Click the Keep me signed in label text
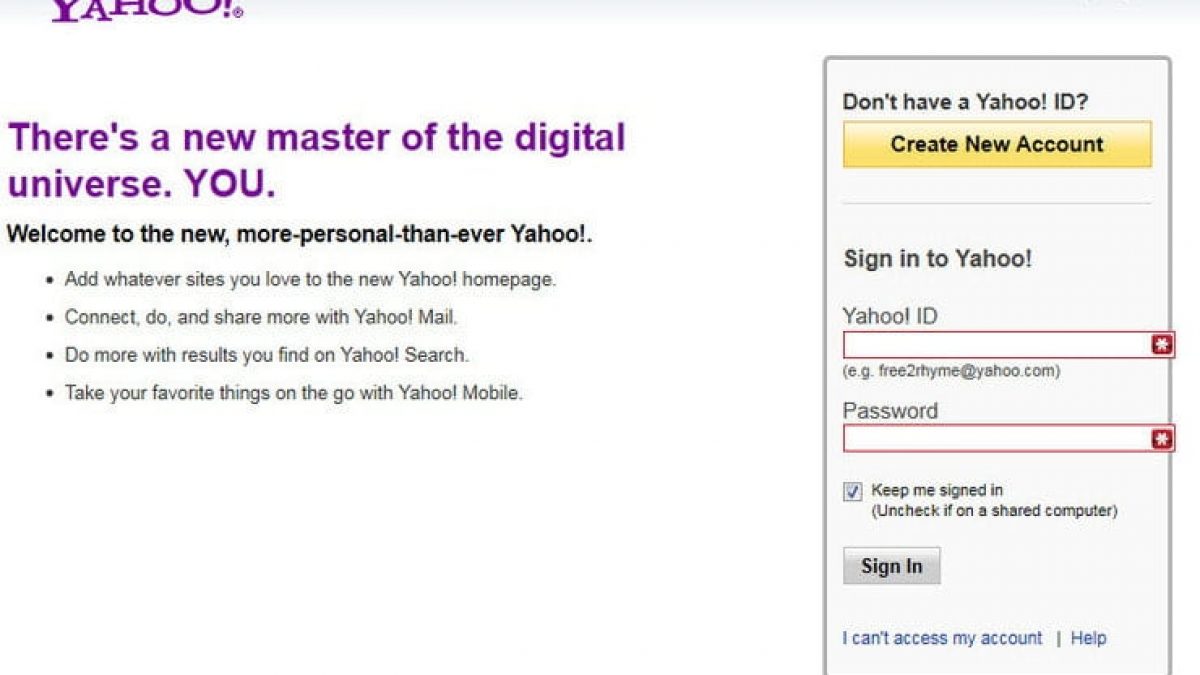 pos(937,490)
